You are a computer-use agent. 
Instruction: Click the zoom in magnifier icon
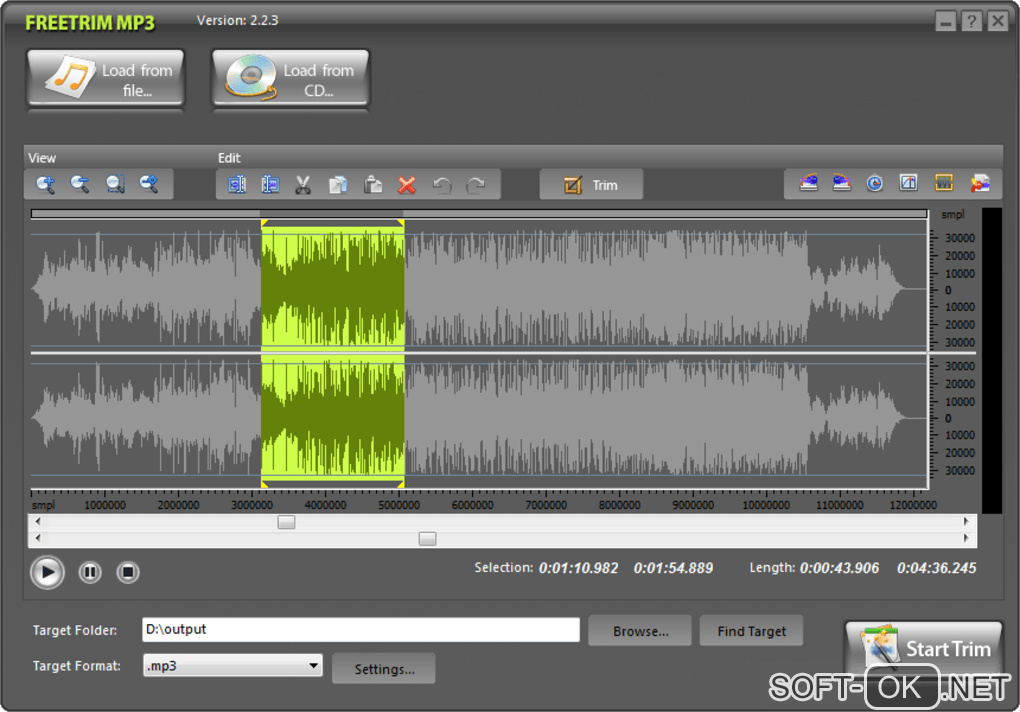click(46, 185)
